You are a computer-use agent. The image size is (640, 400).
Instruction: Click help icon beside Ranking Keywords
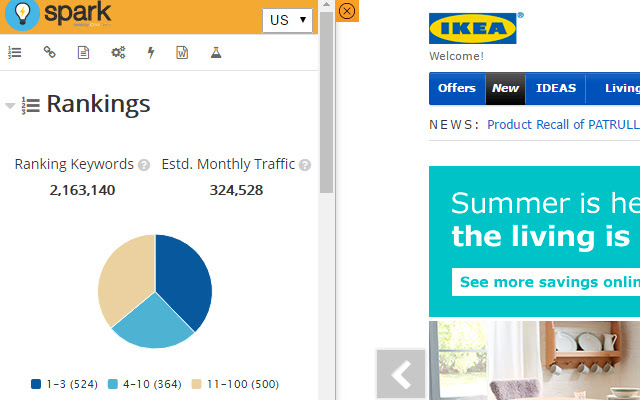[x=144, y=165]
